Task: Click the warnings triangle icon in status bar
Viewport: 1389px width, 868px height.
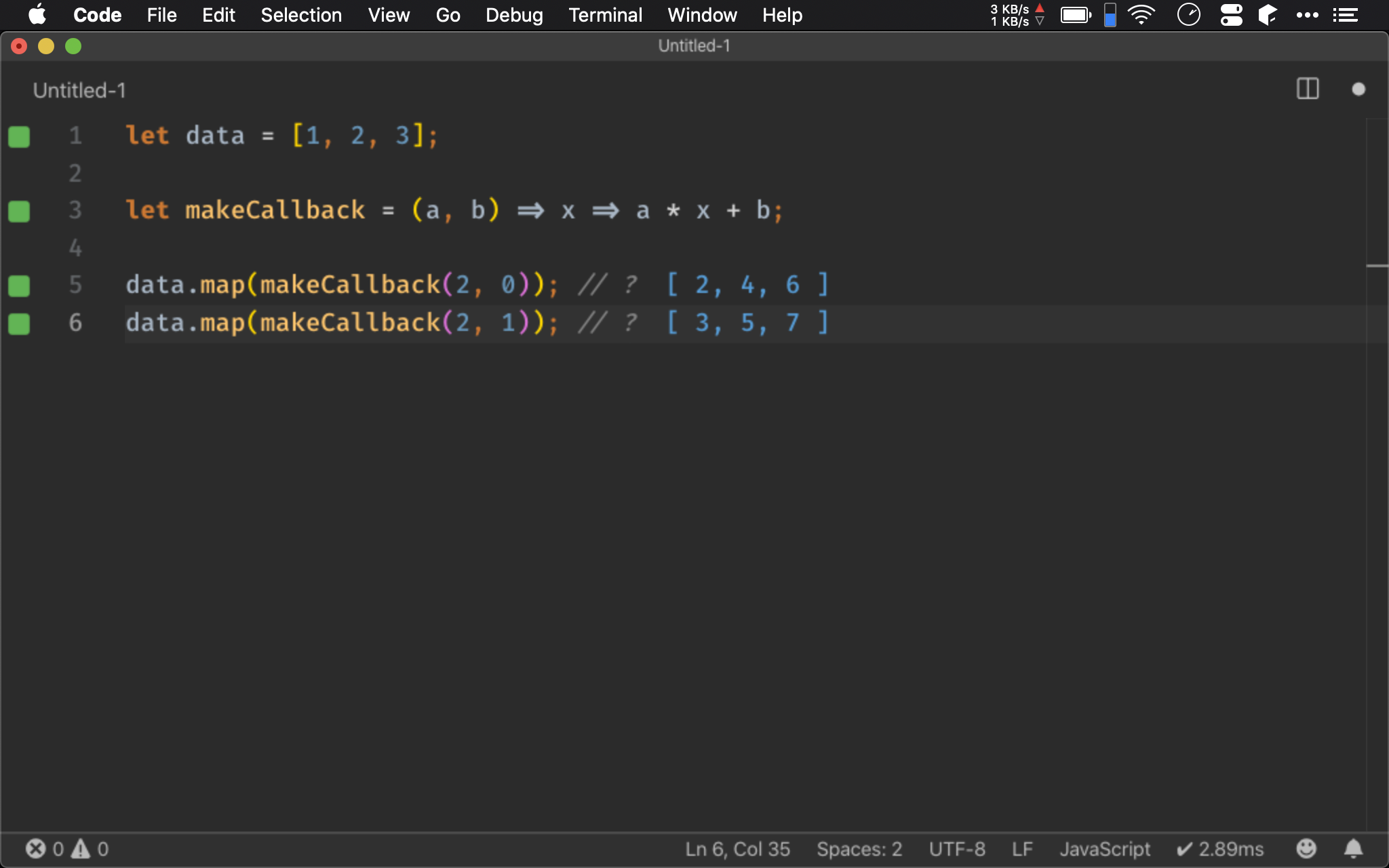Action: (x=81, y=848)
